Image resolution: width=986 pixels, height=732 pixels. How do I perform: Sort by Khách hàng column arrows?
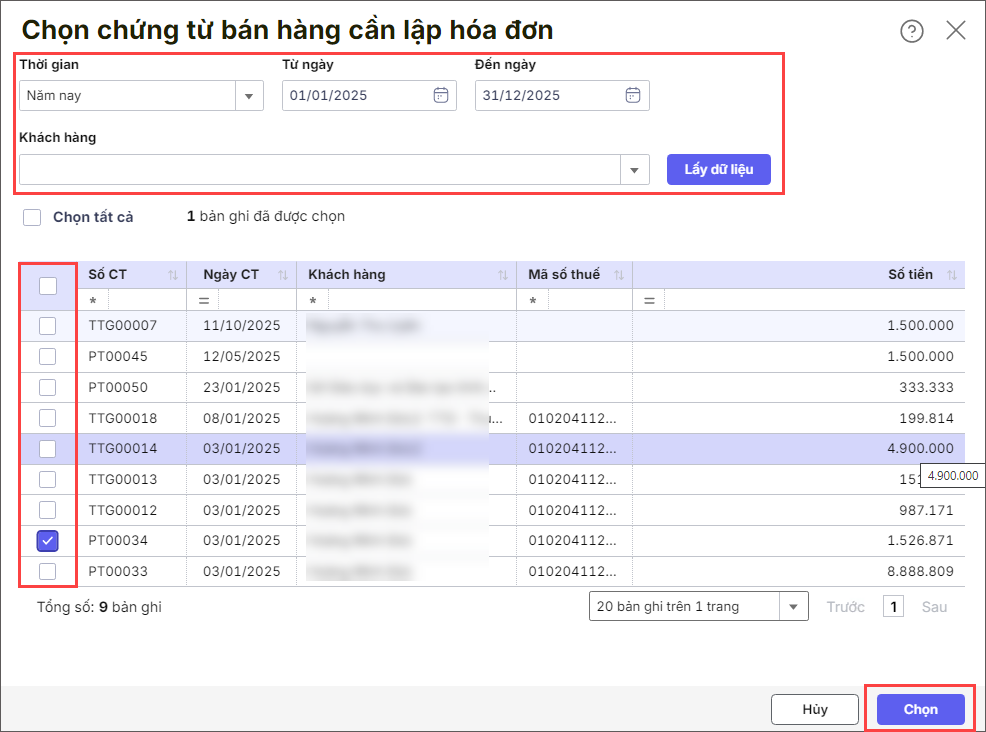click(x=502, y=275)
